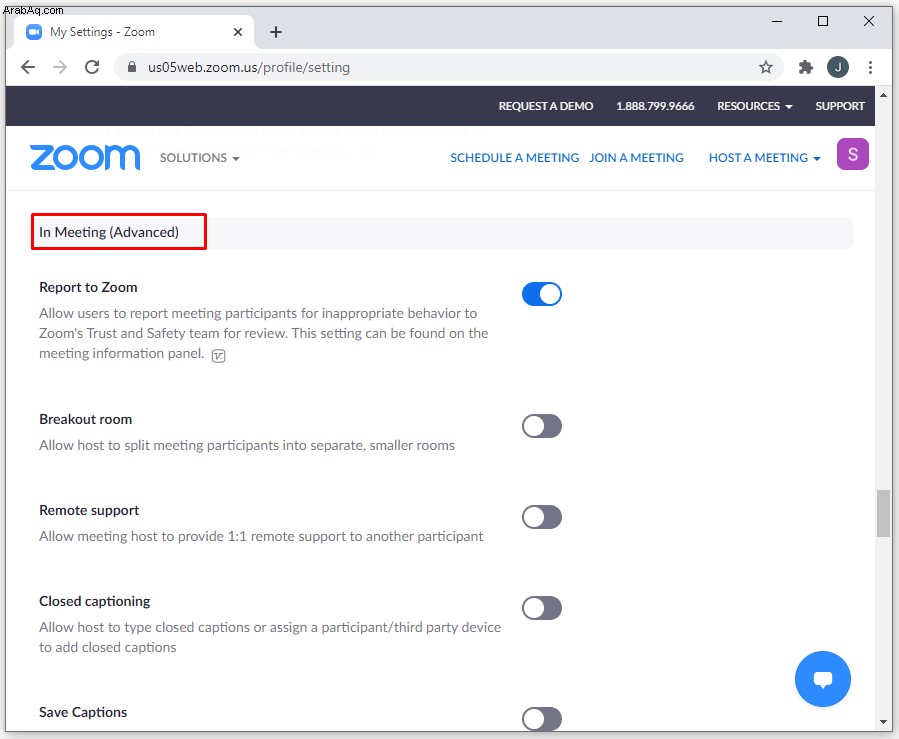Open Chrome three-dot menu

(x=870, y=67)
